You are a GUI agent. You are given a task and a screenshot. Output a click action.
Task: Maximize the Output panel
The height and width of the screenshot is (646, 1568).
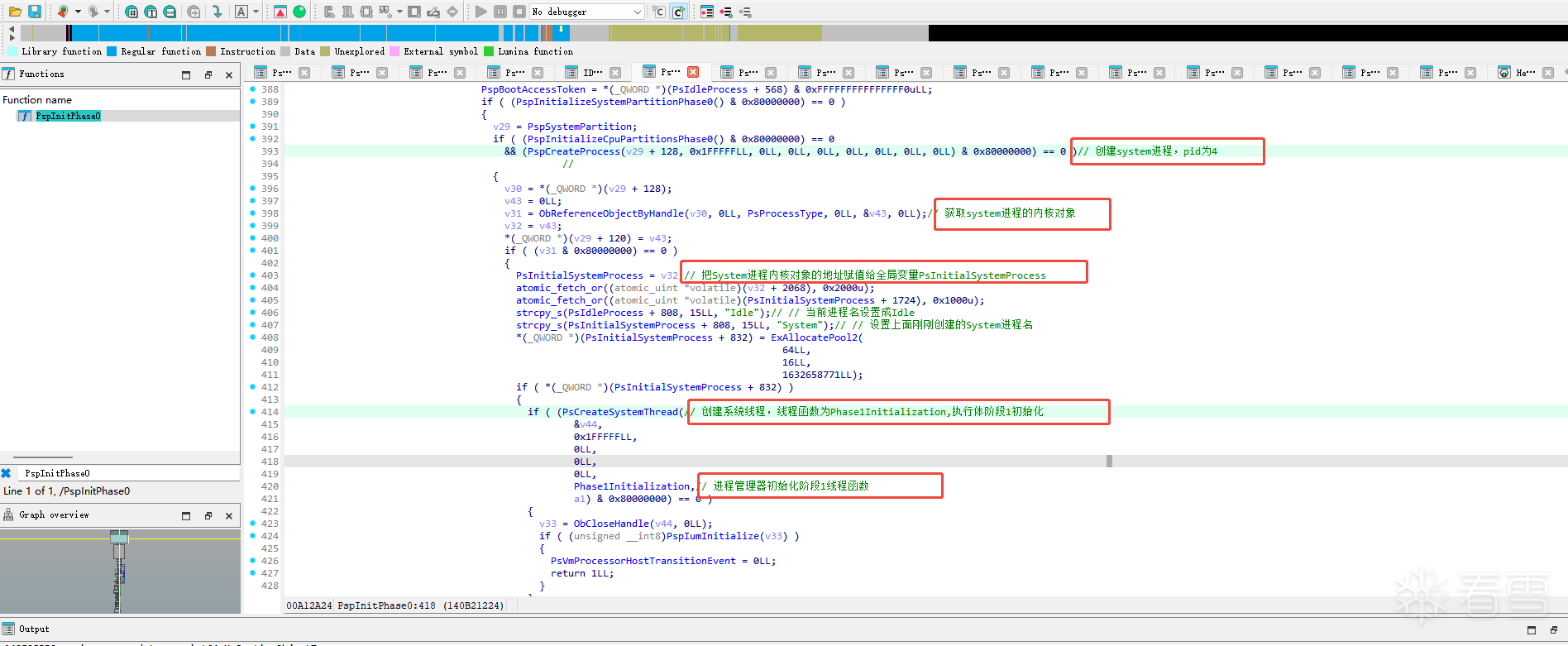tap(1531, 629)
